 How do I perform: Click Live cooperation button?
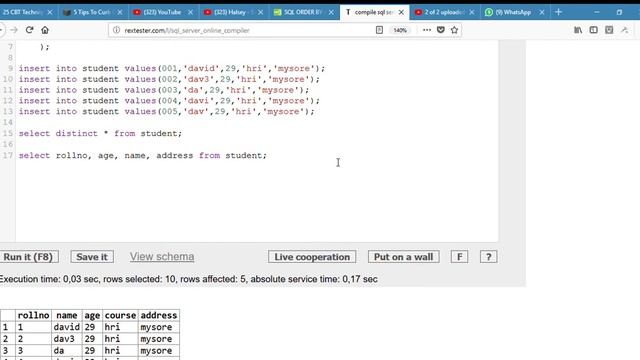point(312,257)
